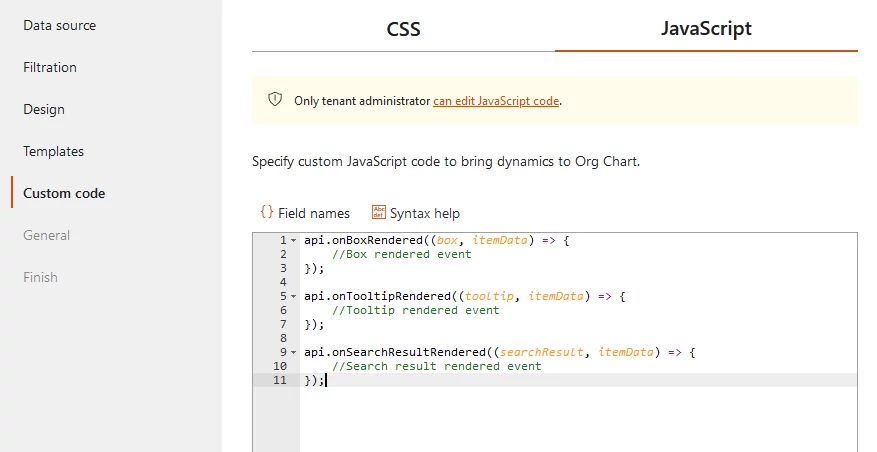877x452 pixels.
Task: Click the //Box rendered event comment
Action: [x=402, y=255]
